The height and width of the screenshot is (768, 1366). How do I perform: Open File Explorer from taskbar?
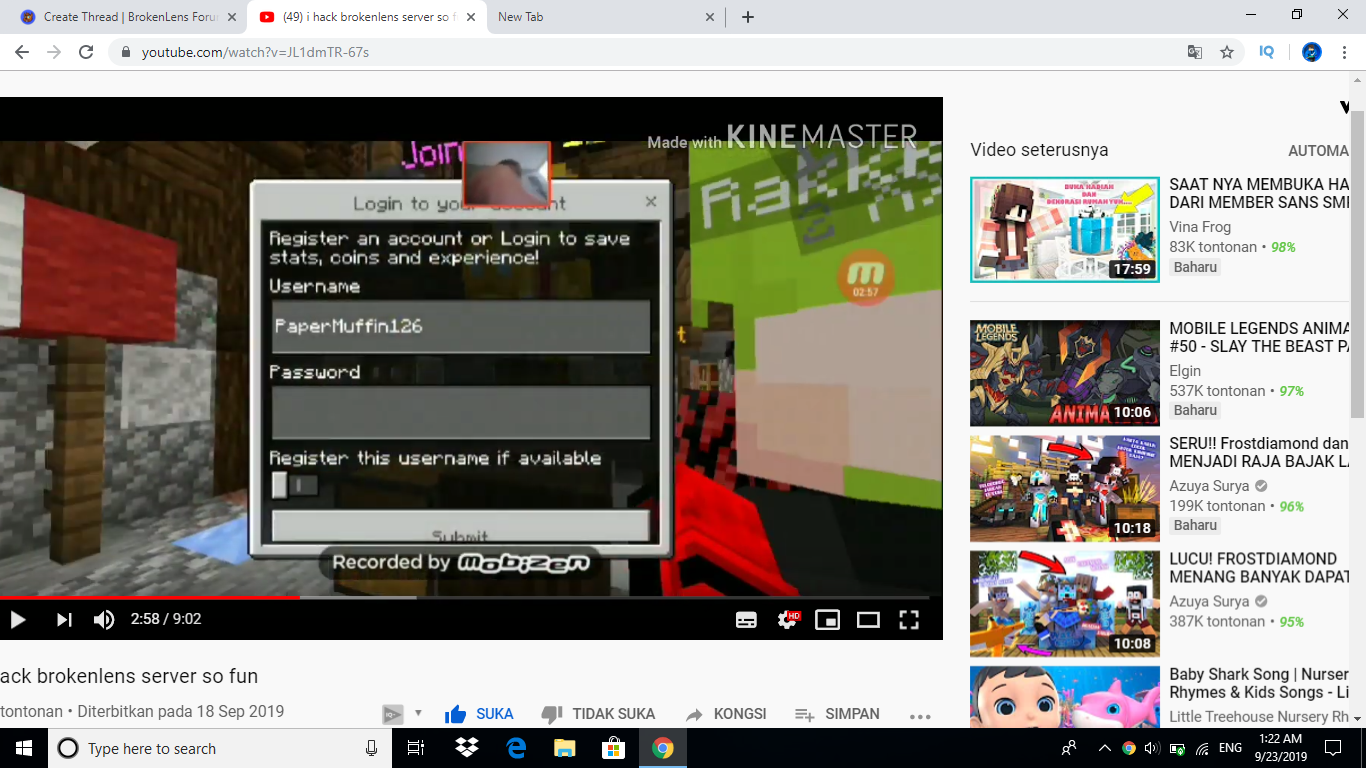(x=565, y=748)
